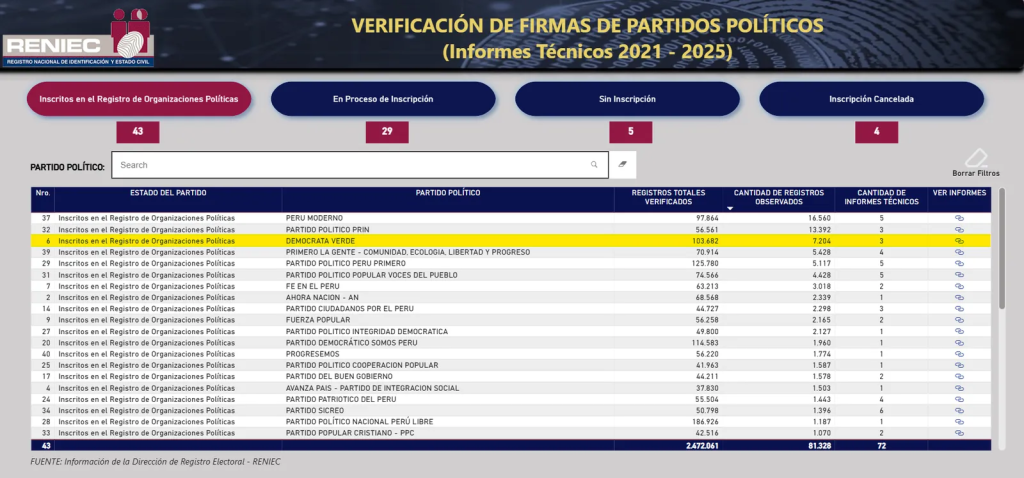Open report link for COOPERACION POPULAR

click(959, 366)
